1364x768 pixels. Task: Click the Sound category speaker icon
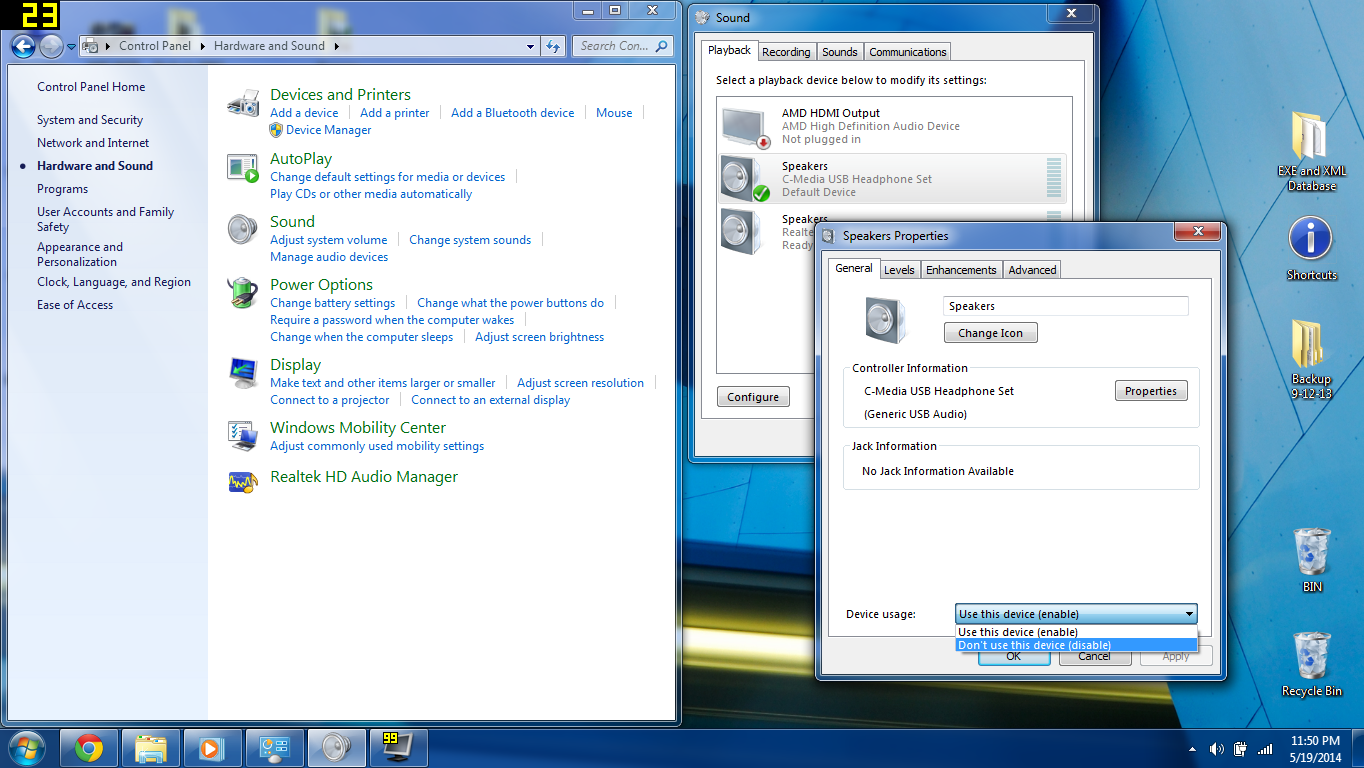(244, 230)
